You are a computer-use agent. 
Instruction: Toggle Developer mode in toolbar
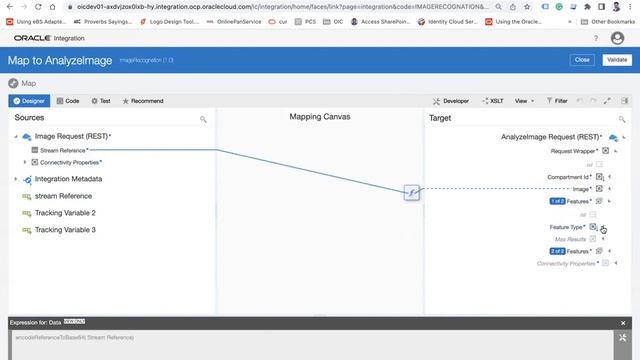click(451, 101)
